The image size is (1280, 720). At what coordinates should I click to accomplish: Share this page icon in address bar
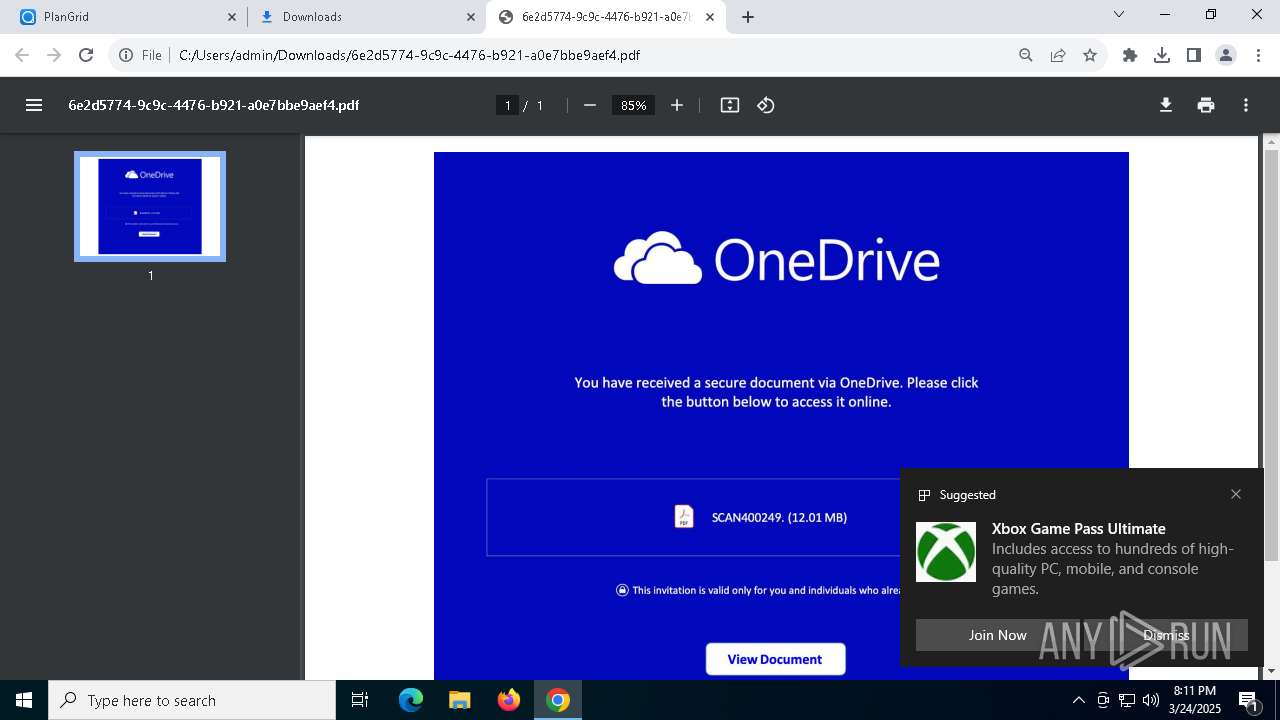coord(1058,55)
